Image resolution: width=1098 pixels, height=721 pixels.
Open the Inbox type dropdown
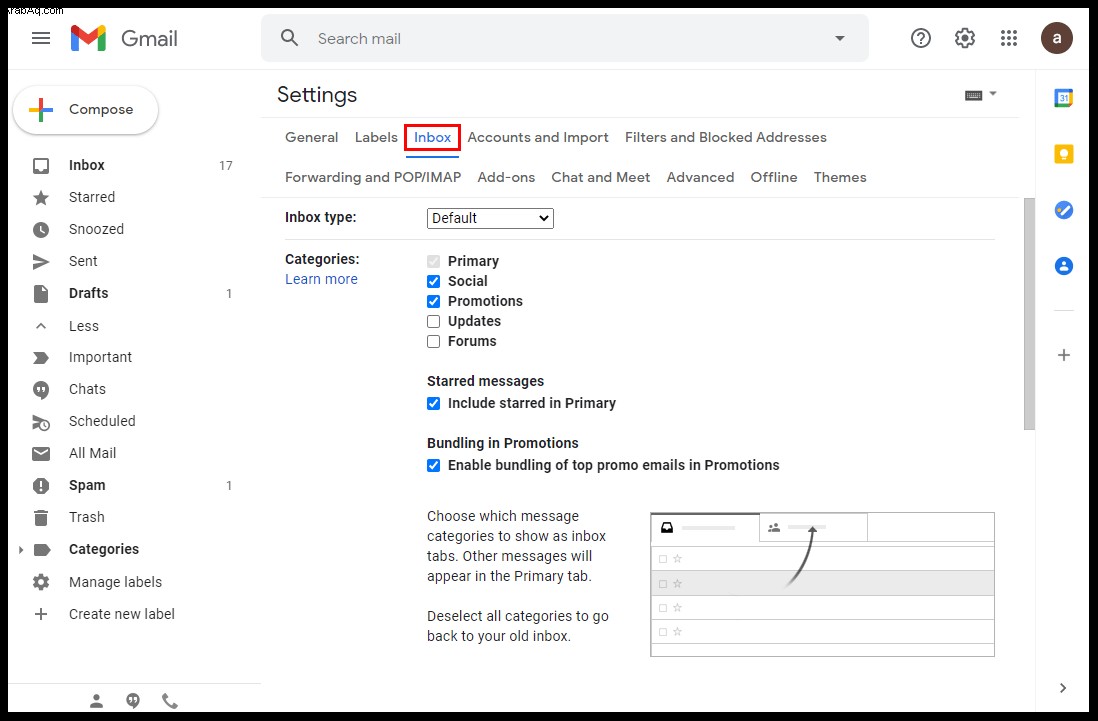(490, 218)
